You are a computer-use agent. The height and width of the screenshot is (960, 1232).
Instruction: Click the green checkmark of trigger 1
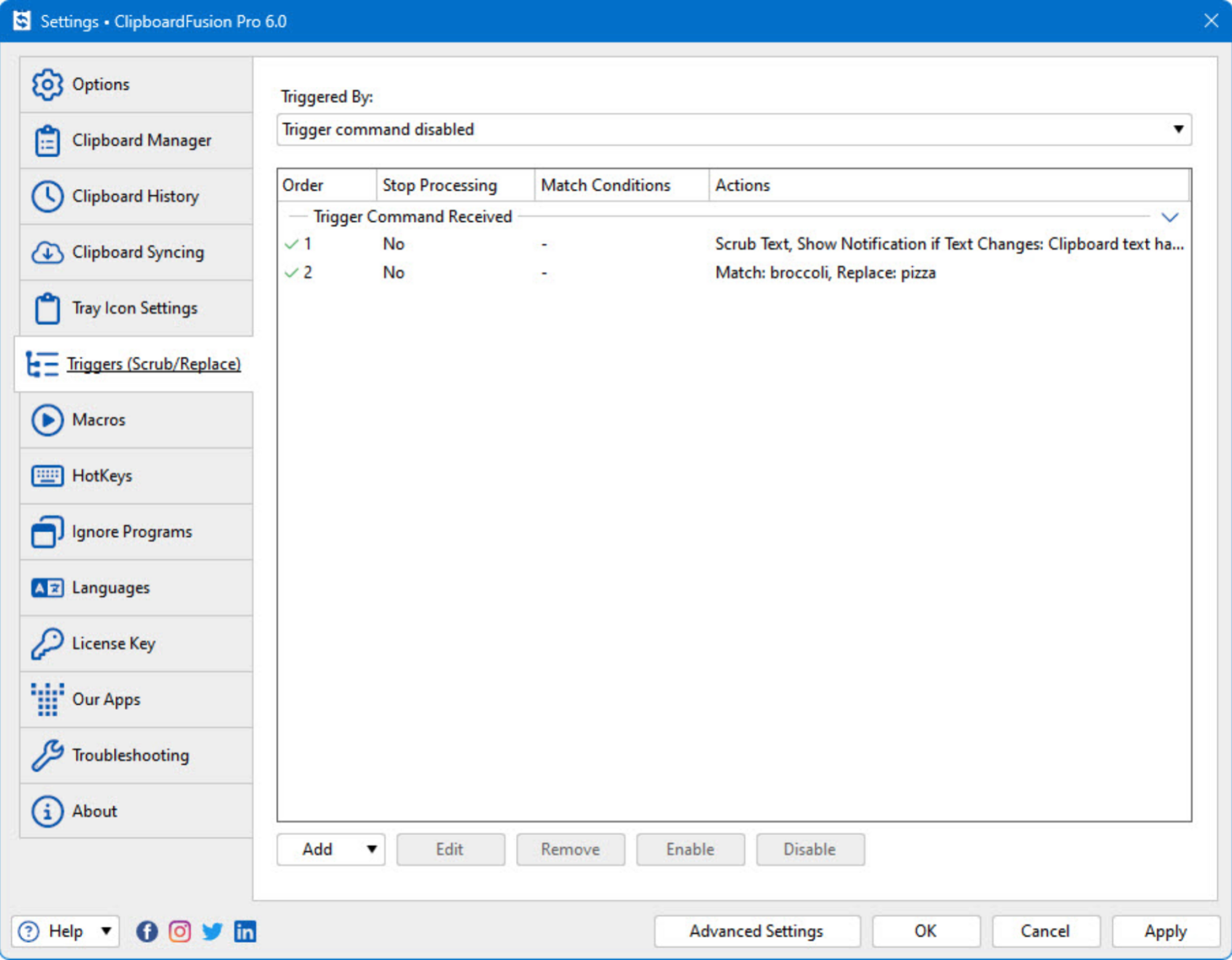tap(292, 245)
